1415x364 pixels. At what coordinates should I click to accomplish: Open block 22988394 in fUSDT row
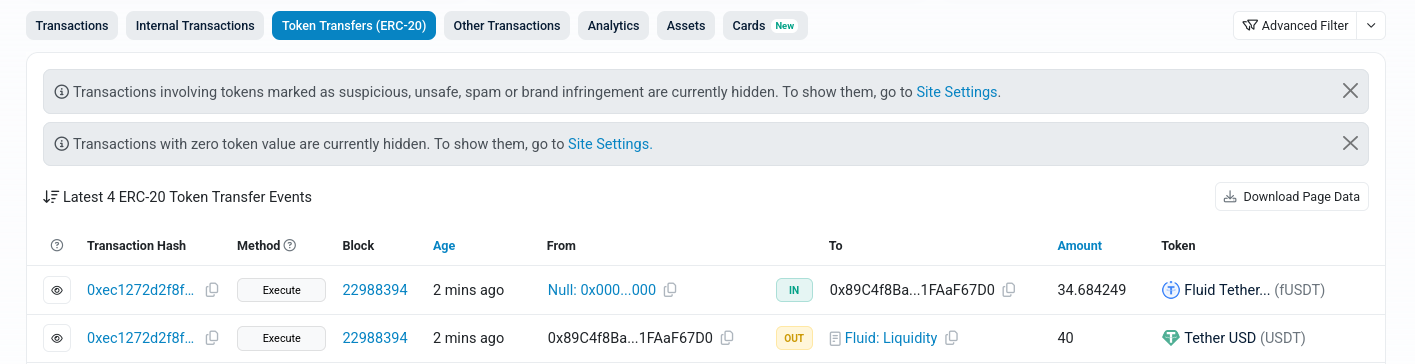coord(375,290)
